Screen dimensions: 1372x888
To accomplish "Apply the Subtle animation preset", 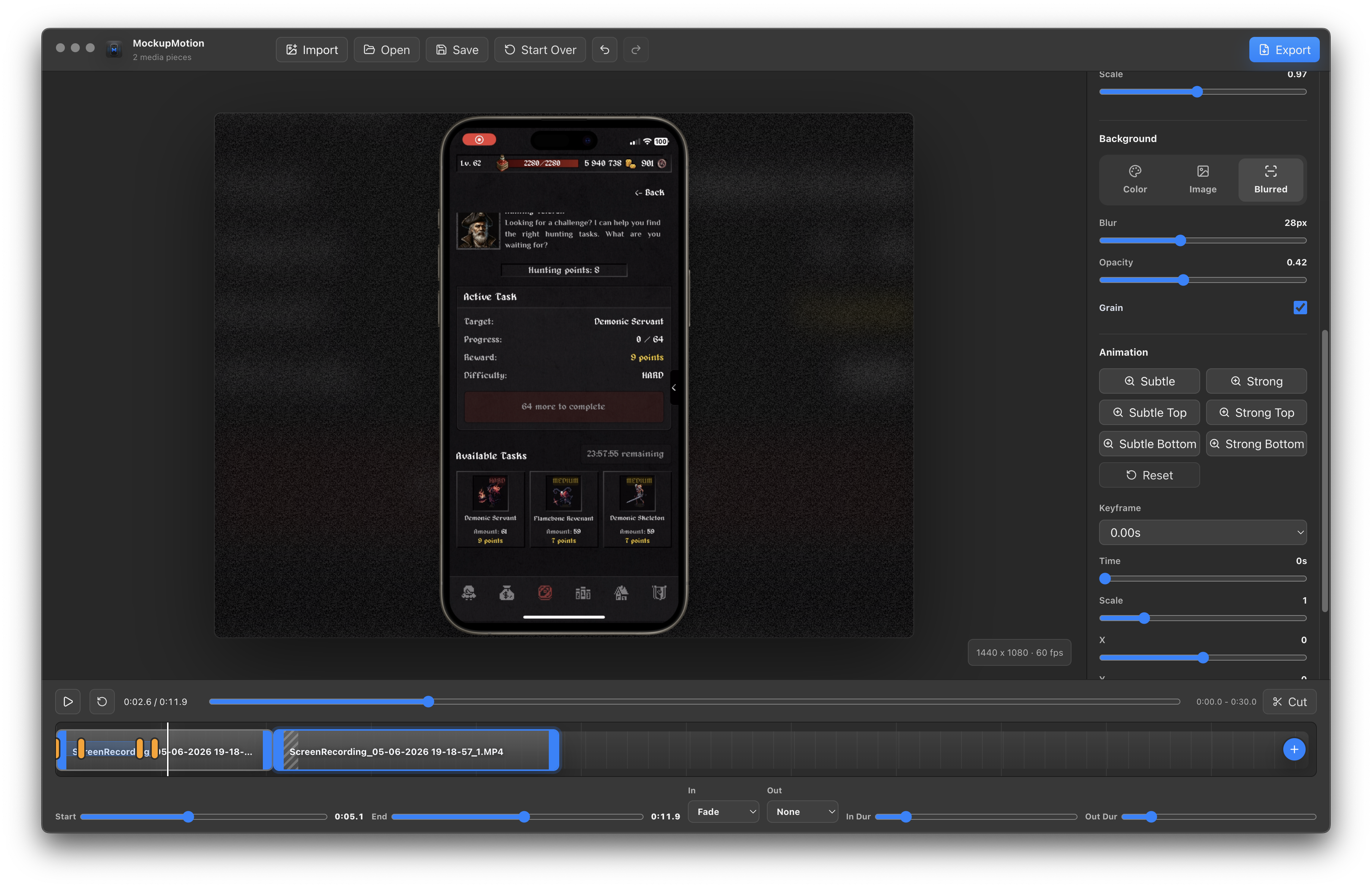I will [1149, 381].
